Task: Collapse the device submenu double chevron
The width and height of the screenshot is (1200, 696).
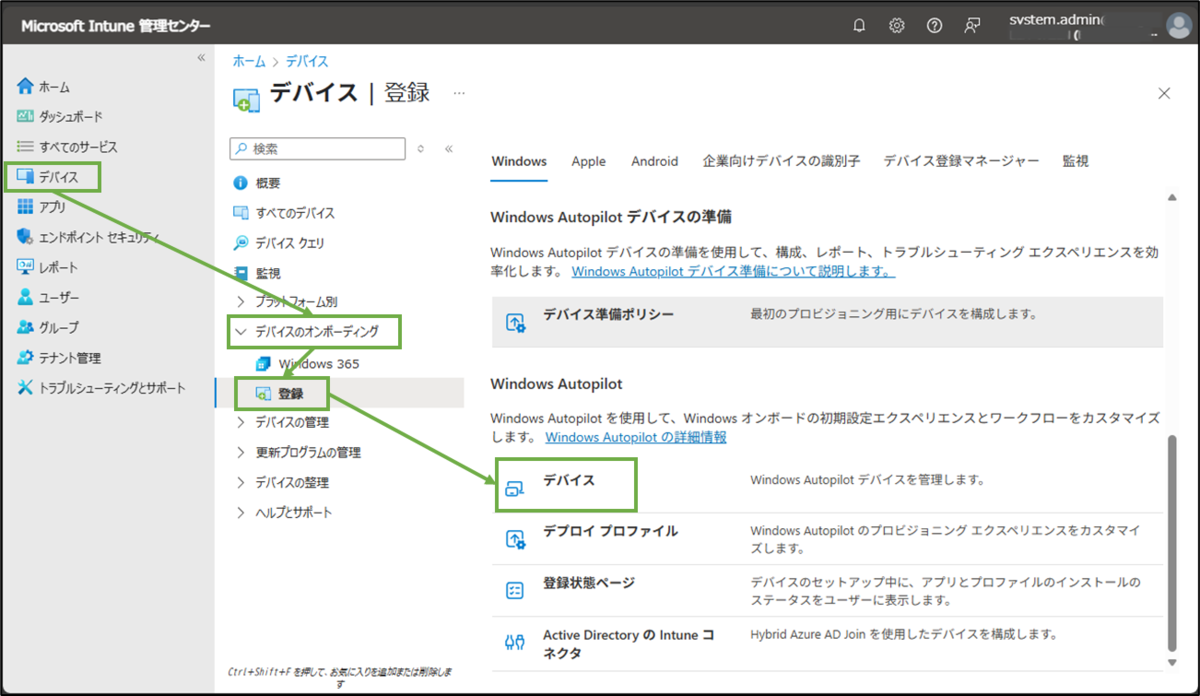Action: (x=449, y=148)
